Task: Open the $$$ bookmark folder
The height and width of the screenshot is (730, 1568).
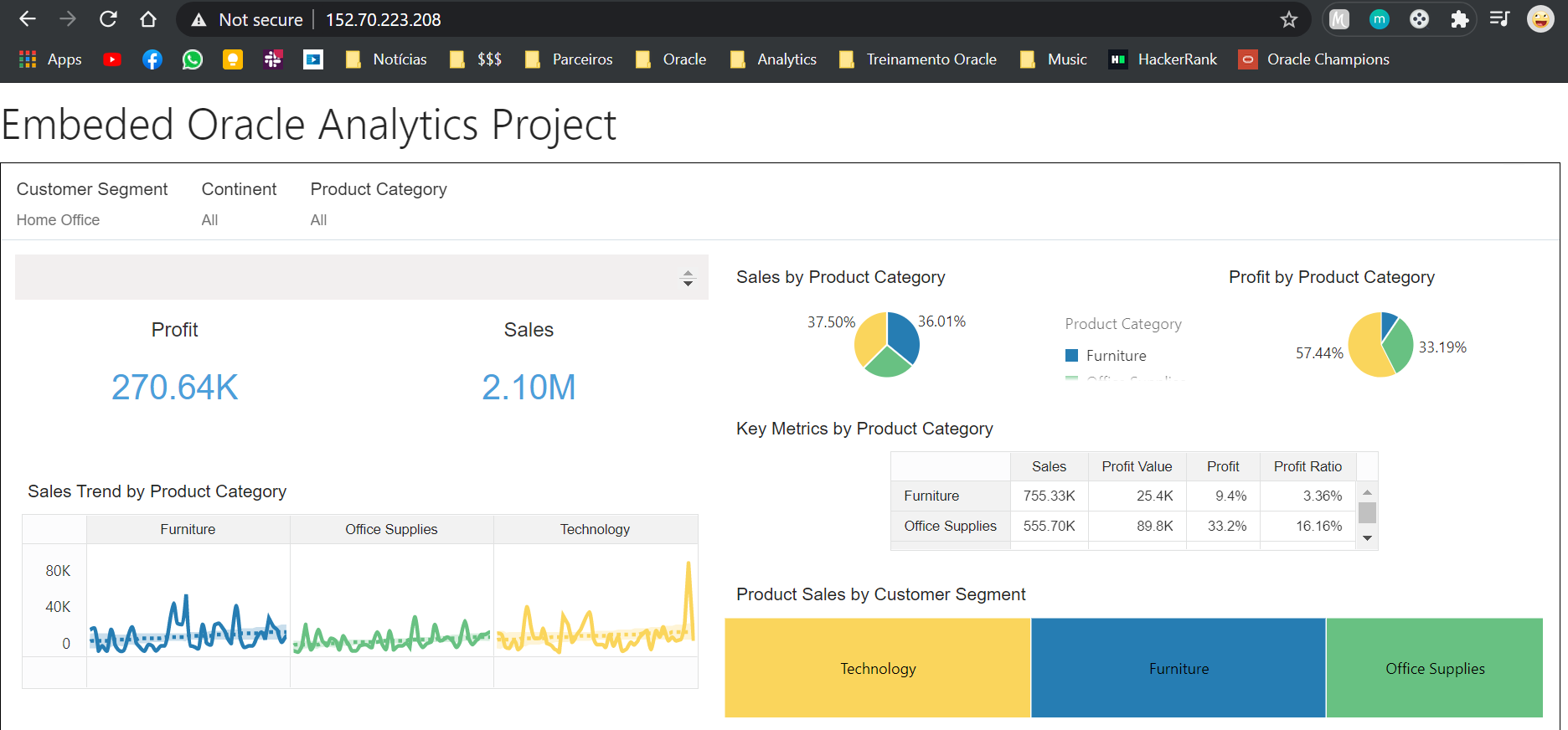Action: (476, 59)
